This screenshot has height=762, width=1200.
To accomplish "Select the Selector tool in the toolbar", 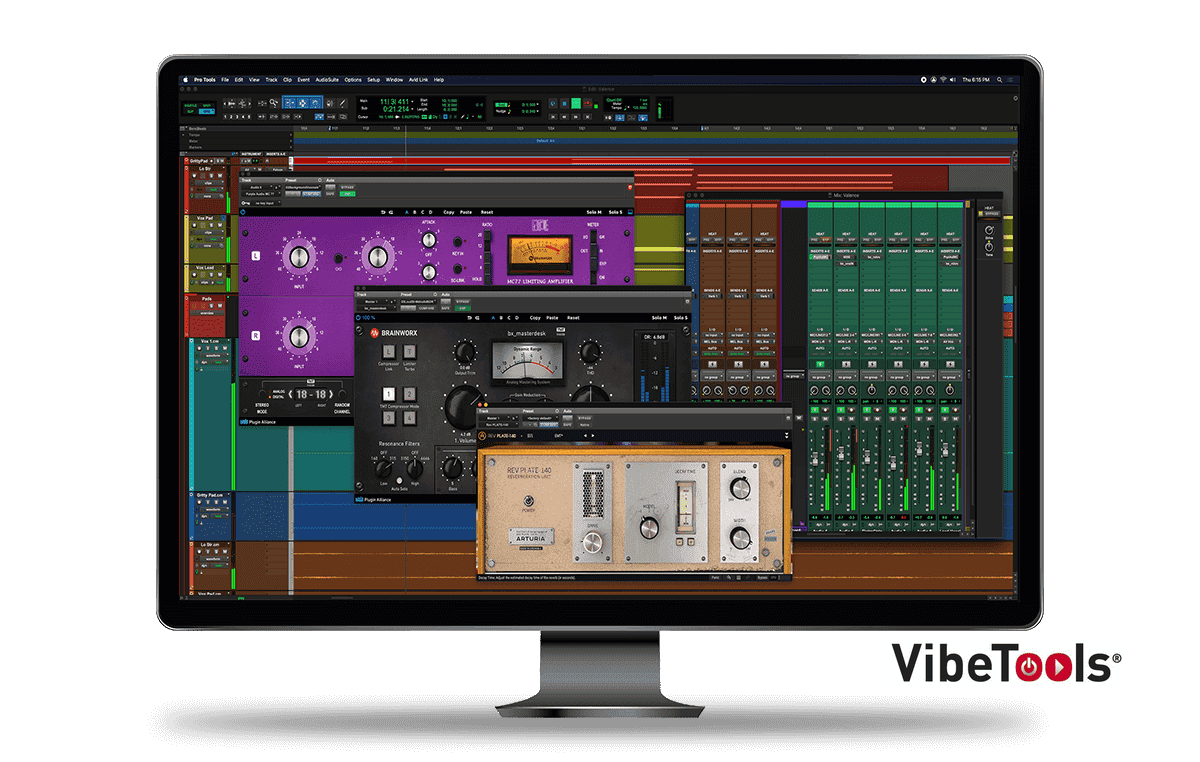I will 302,102.
